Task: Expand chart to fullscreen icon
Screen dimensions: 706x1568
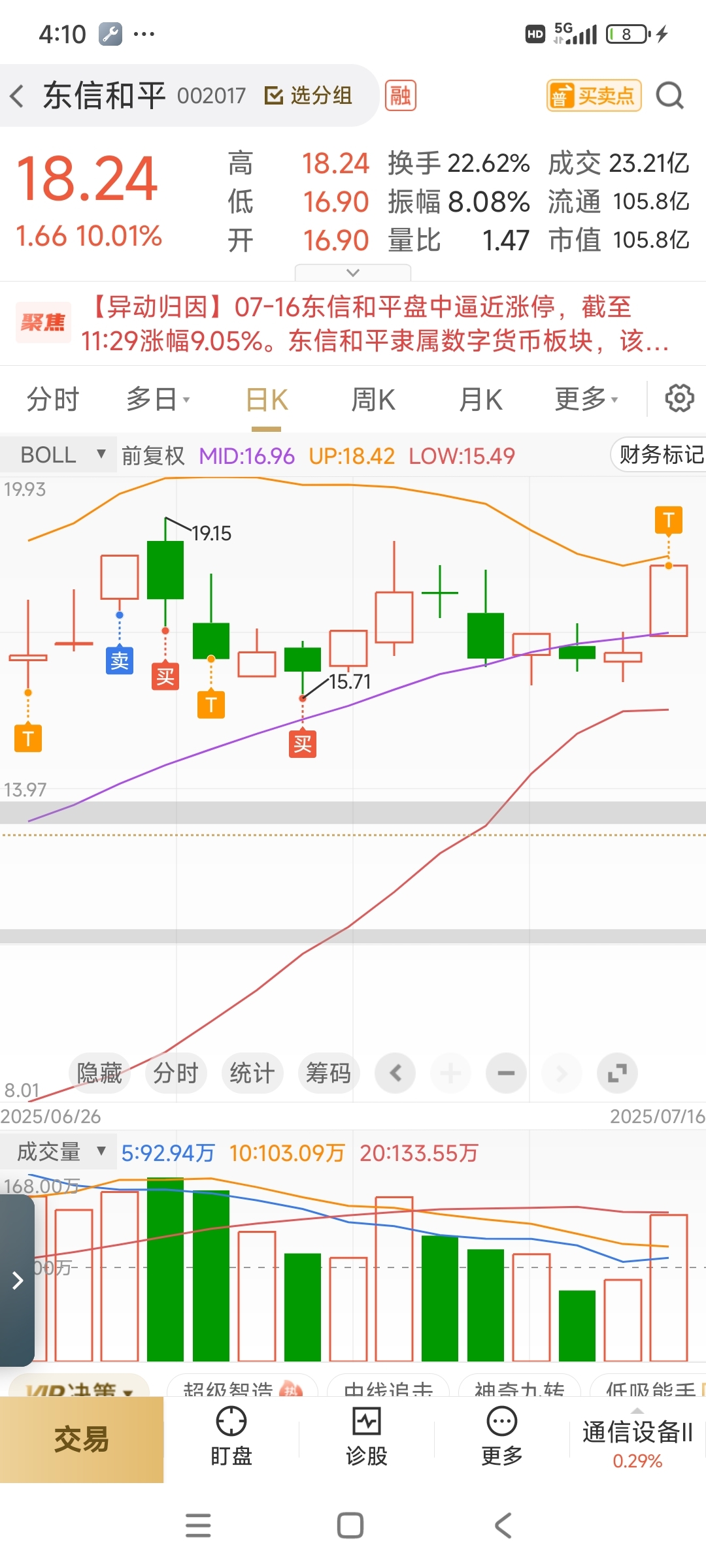Action: (x=617, y=1073)
